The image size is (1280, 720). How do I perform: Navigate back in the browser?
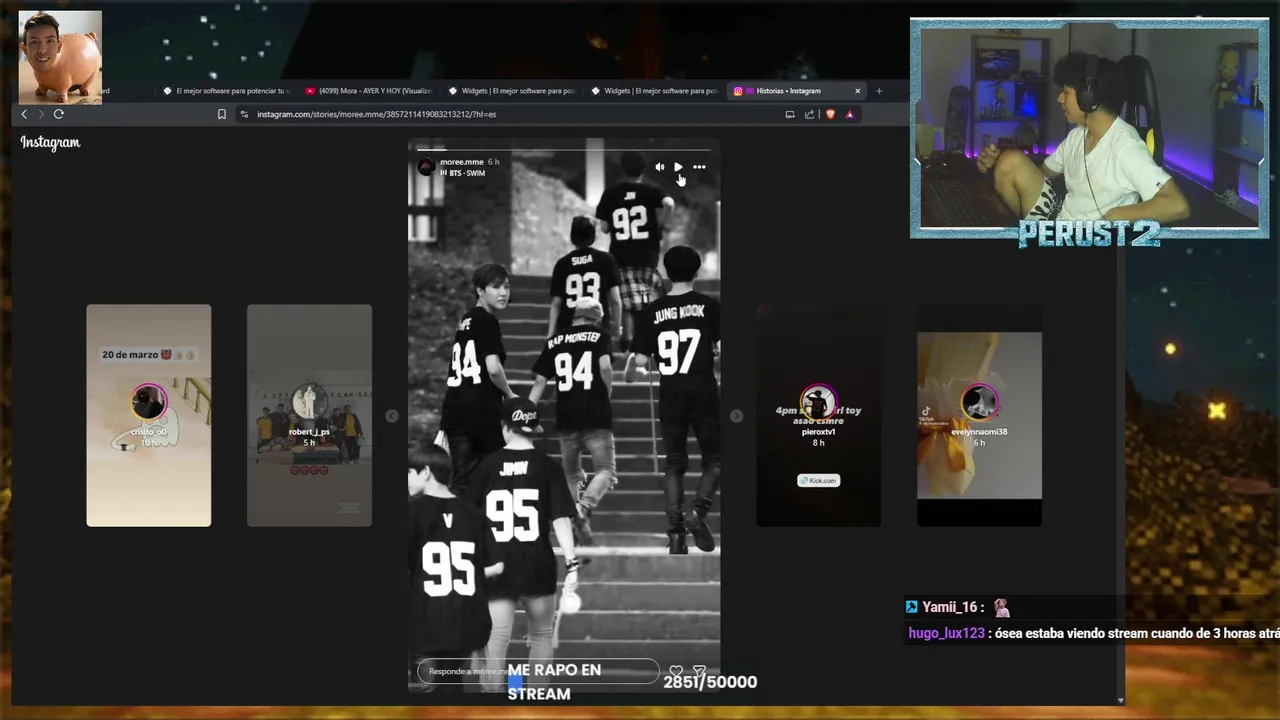tap(24, 114)
